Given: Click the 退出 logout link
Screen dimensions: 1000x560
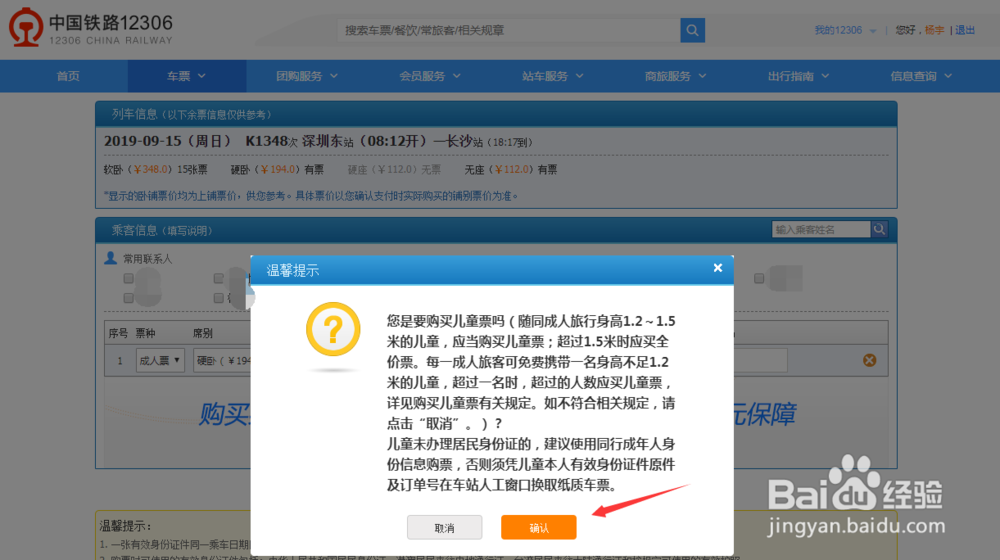Looking at the screenshot, I should [965, 30].
